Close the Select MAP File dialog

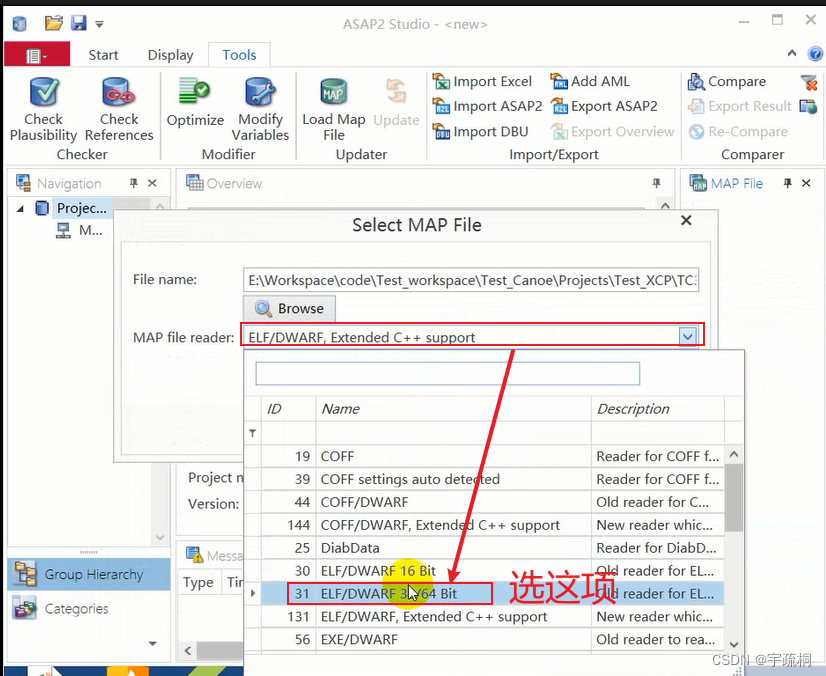coord(686,220)
